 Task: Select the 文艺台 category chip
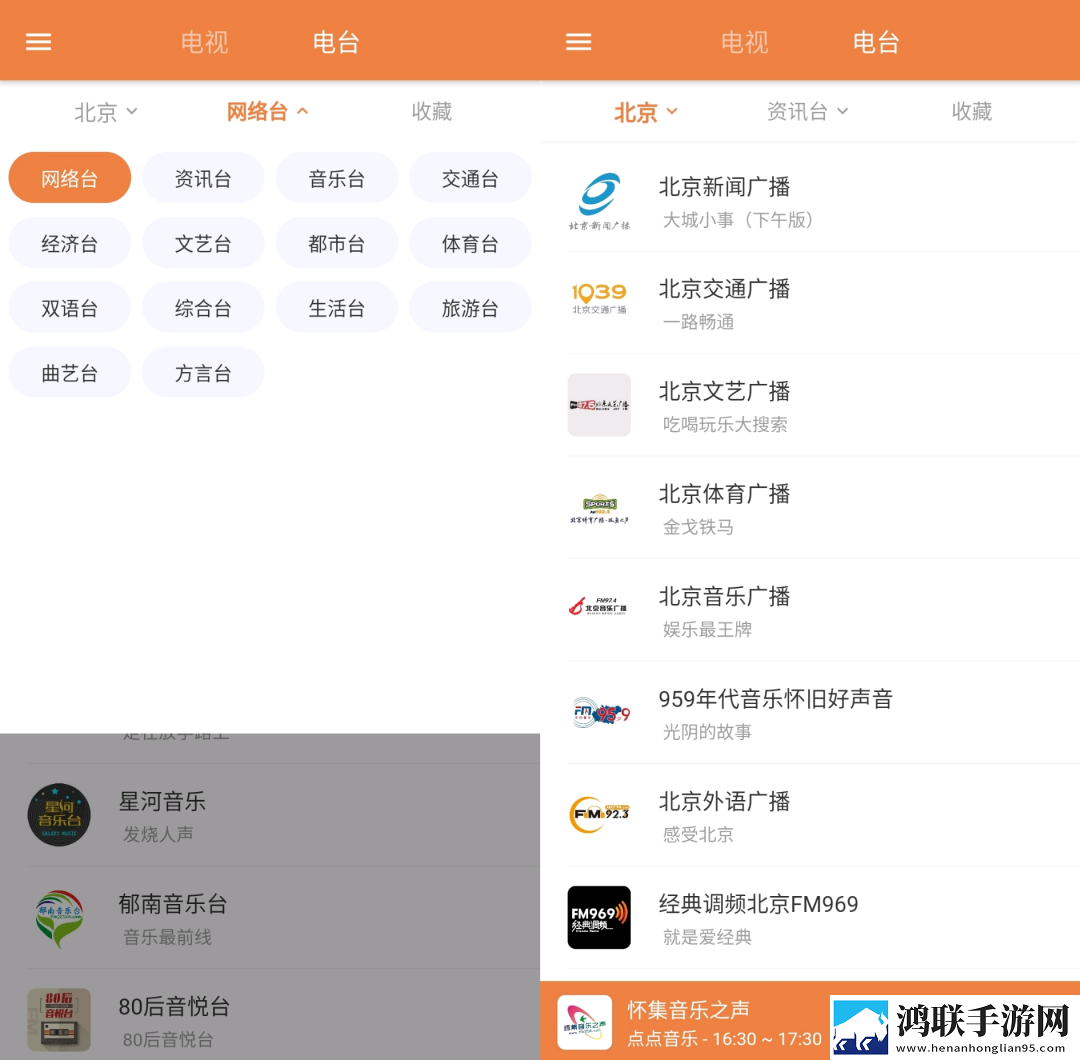point(203,243)
